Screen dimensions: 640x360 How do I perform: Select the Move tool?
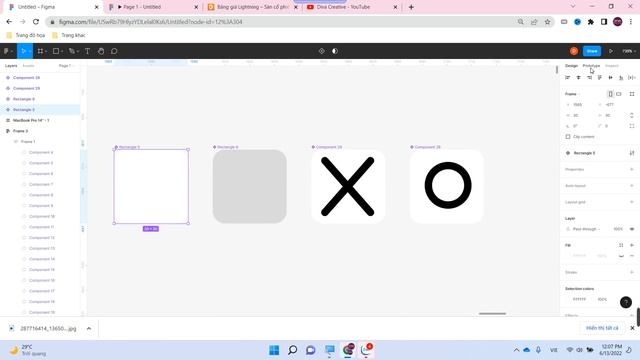click(x=24, y=51)
